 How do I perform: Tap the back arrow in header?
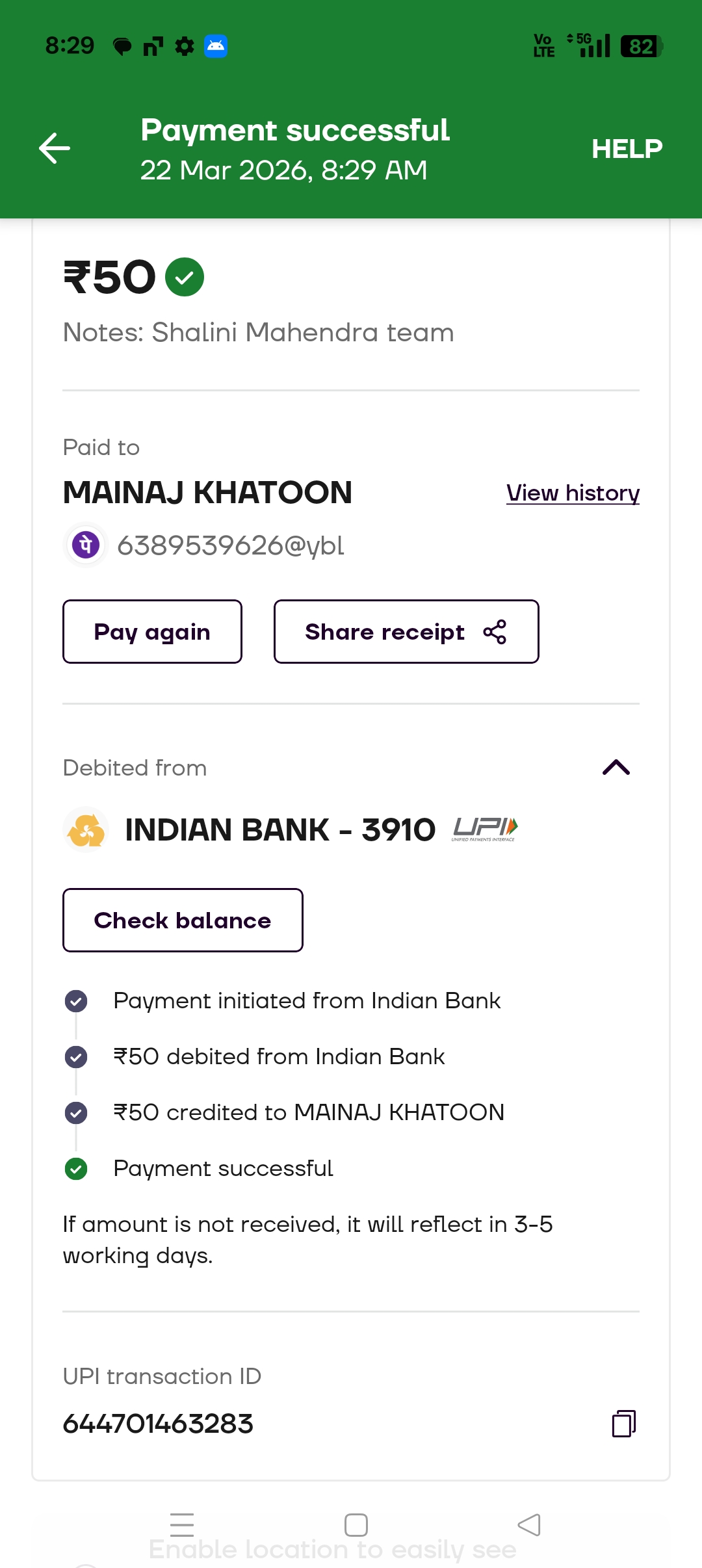point(55,148)
